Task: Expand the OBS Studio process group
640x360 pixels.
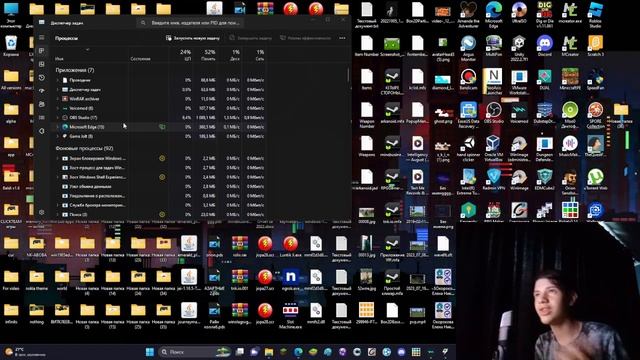Action: [57, 118]
